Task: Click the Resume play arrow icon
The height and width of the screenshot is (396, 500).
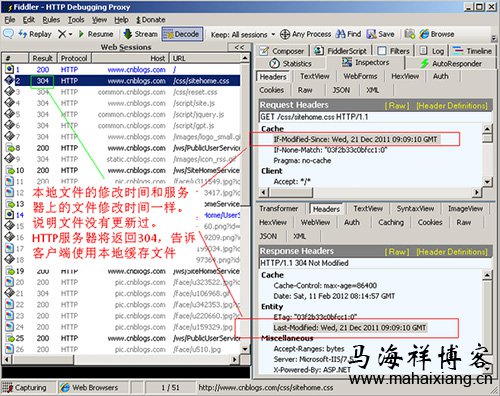Action: point(81,34)
